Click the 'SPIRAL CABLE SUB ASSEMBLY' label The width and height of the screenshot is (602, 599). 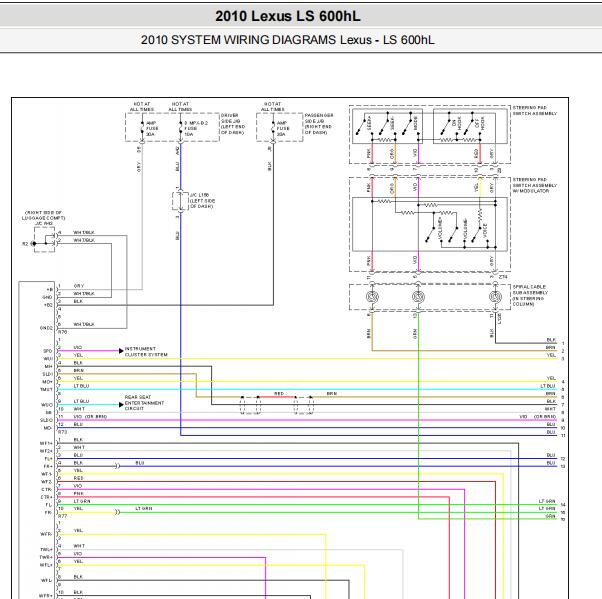tap(530, 290)
